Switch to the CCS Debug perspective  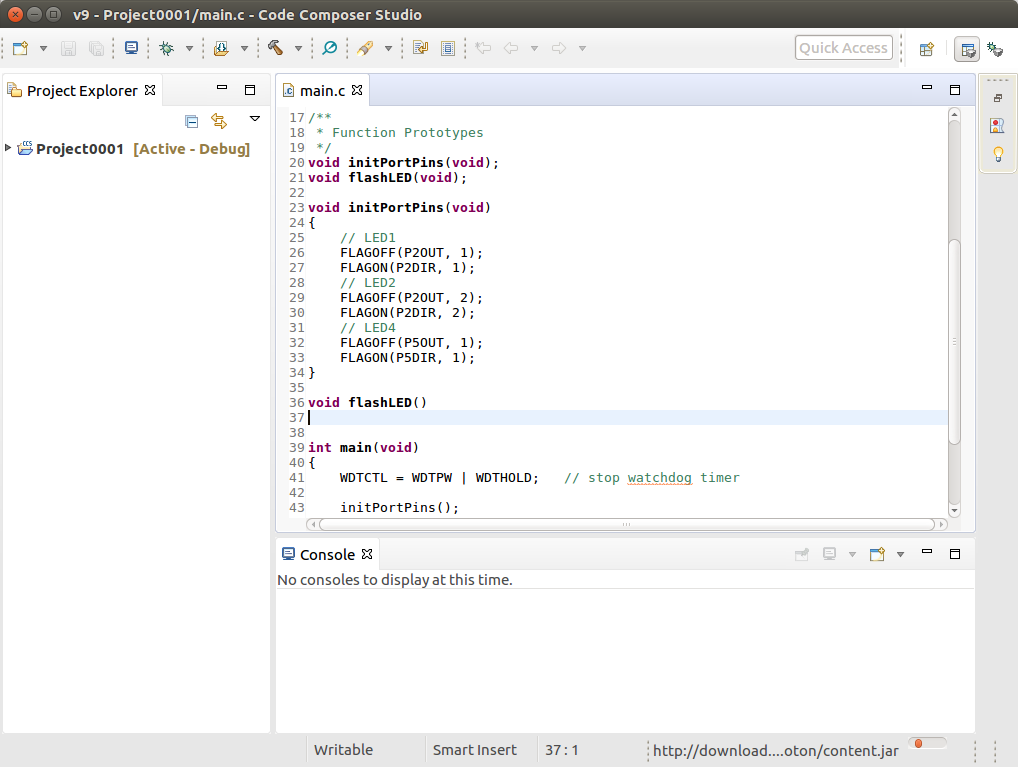(995, 48)
